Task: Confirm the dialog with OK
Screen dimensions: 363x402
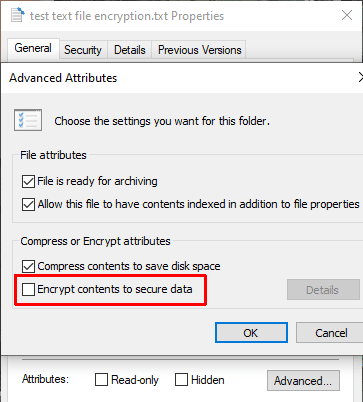Action: tap(251, 333)
